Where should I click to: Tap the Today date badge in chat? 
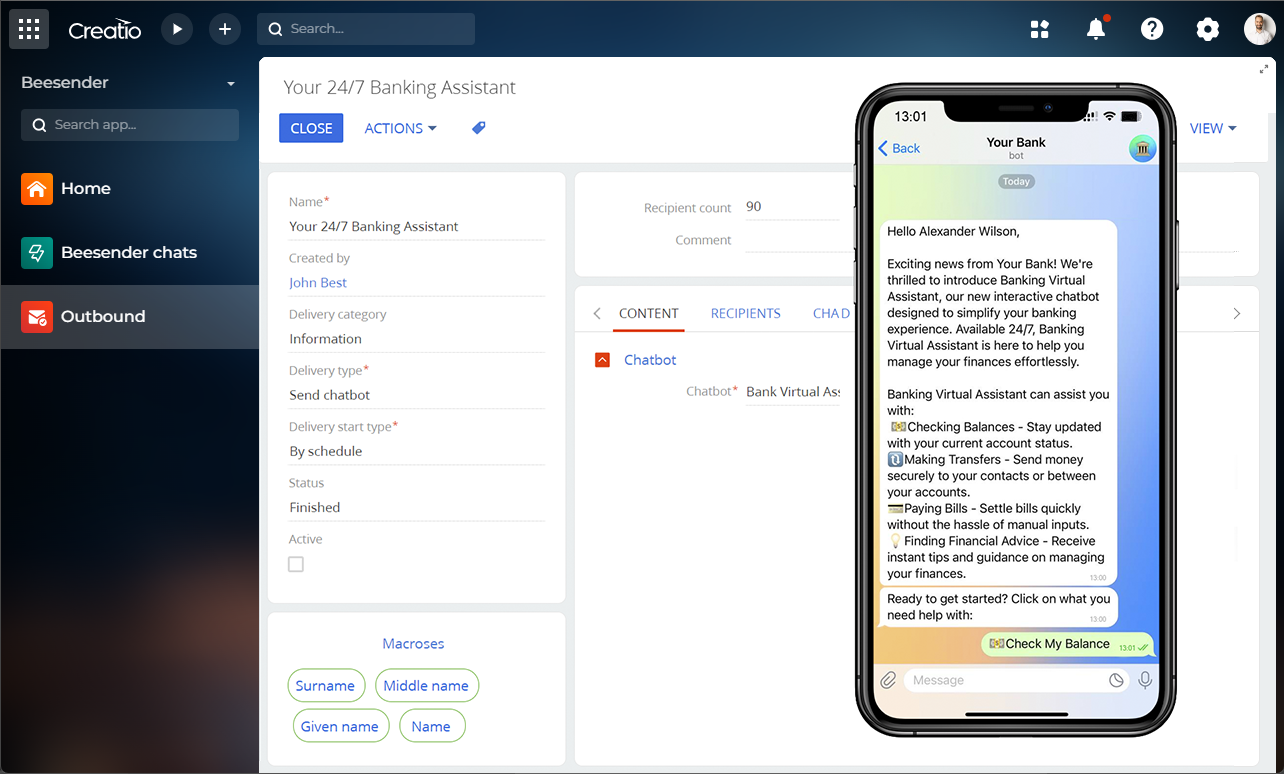click(x=1016, y=182)
